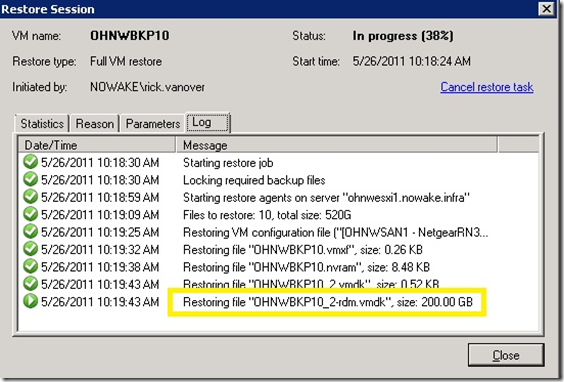The height and width of the screenshot is (382, 564).
Task: Click timestamp 10:18:59 AM in the log
Action: click(100, 197)
